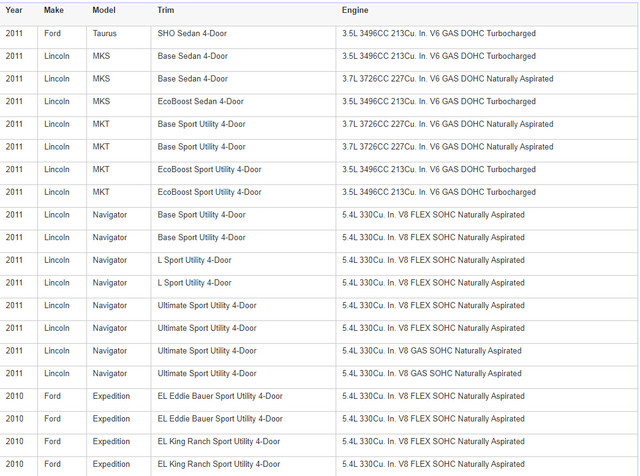Viewport: 640px width, 476px height.
Task: Click MKS in the 3.7L Base Sedan row
Action: point(101,79)
